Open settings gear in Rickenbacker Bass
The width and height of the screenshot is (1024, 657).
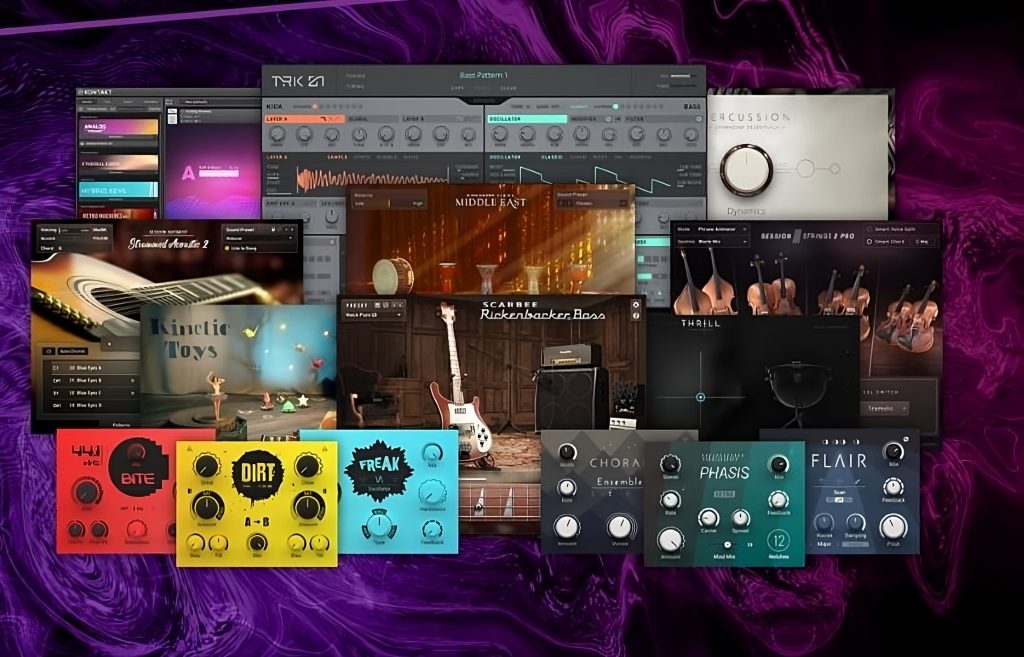[636, 305]
